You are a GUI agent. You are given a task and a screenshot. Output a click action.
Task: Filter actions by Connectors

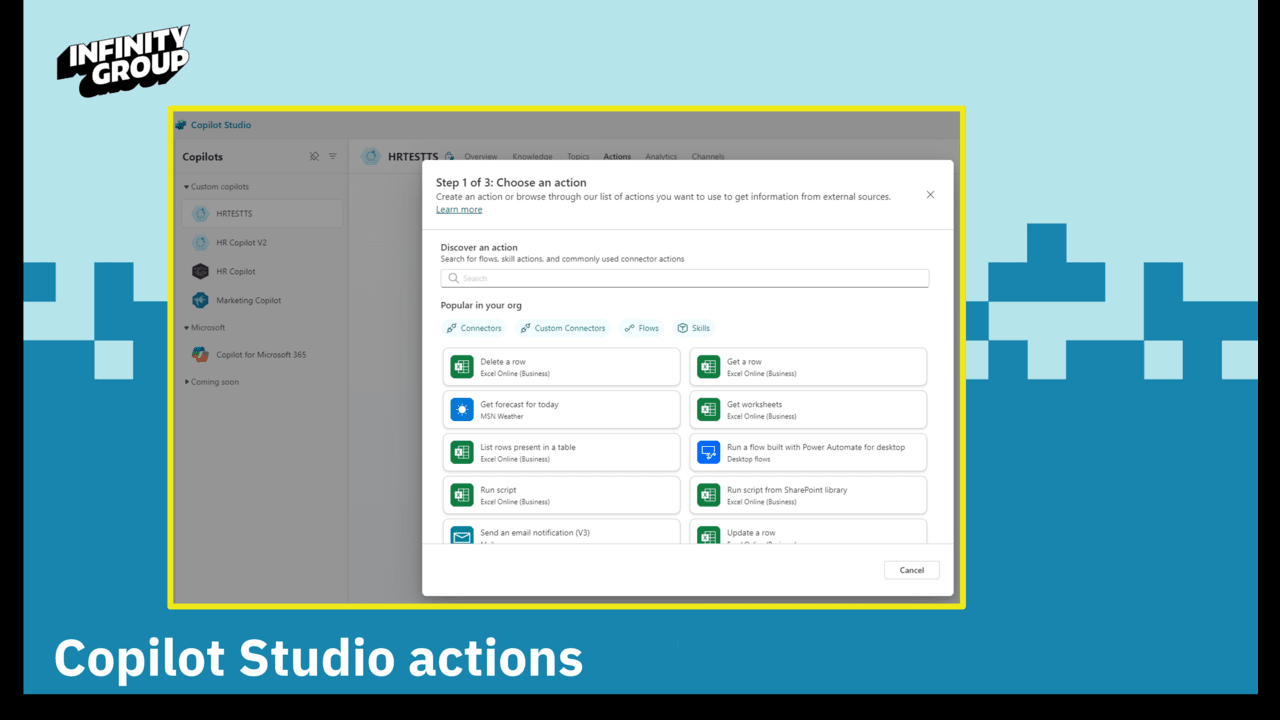pyautogui.click(x=474, y=328)
